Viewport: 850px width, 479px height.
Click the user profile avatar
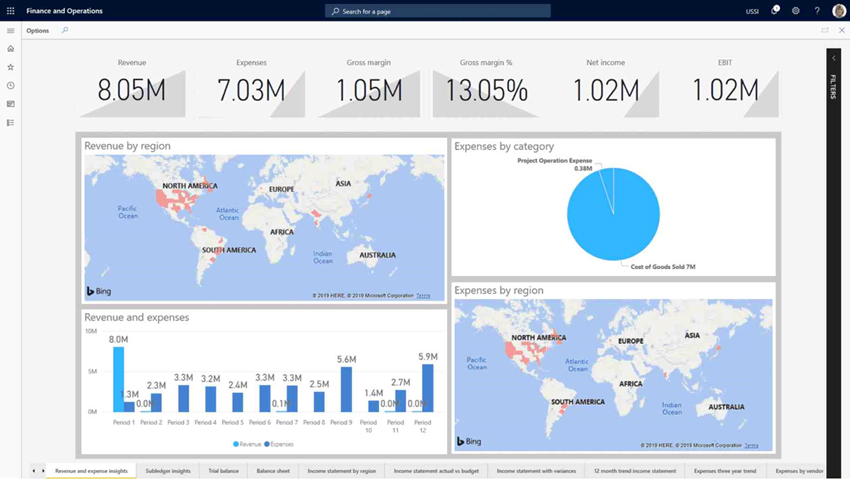click(x=838, y=11)
